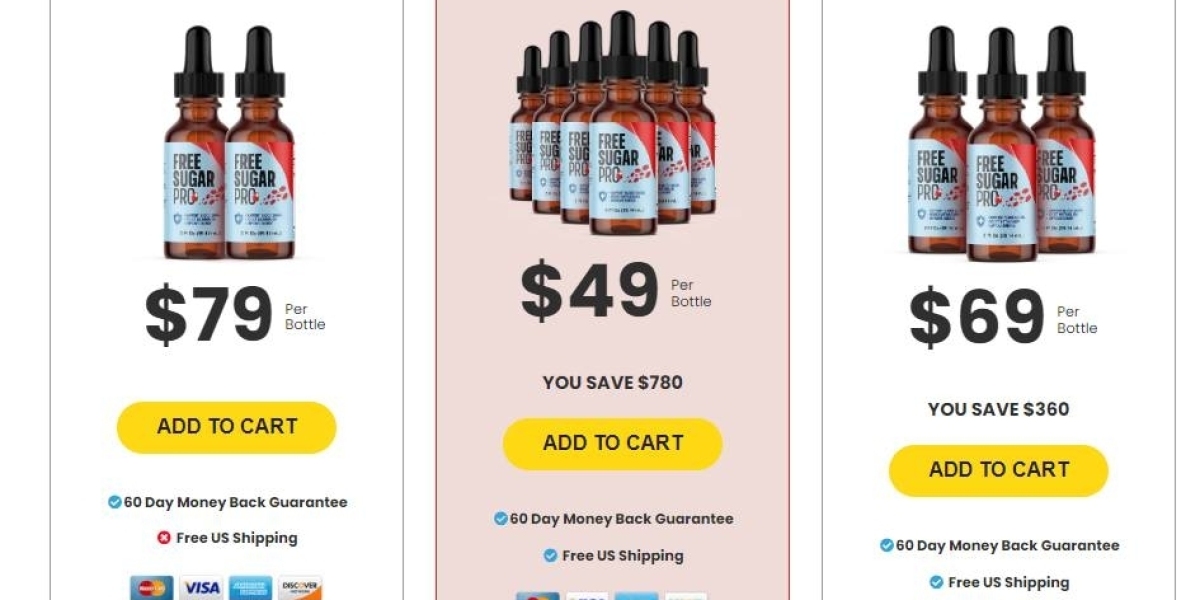Viewport: 1200px width, 600px height.
Task: Click blue checkmark beside $49 Free US Shipping
Action: tap(550, 555)
